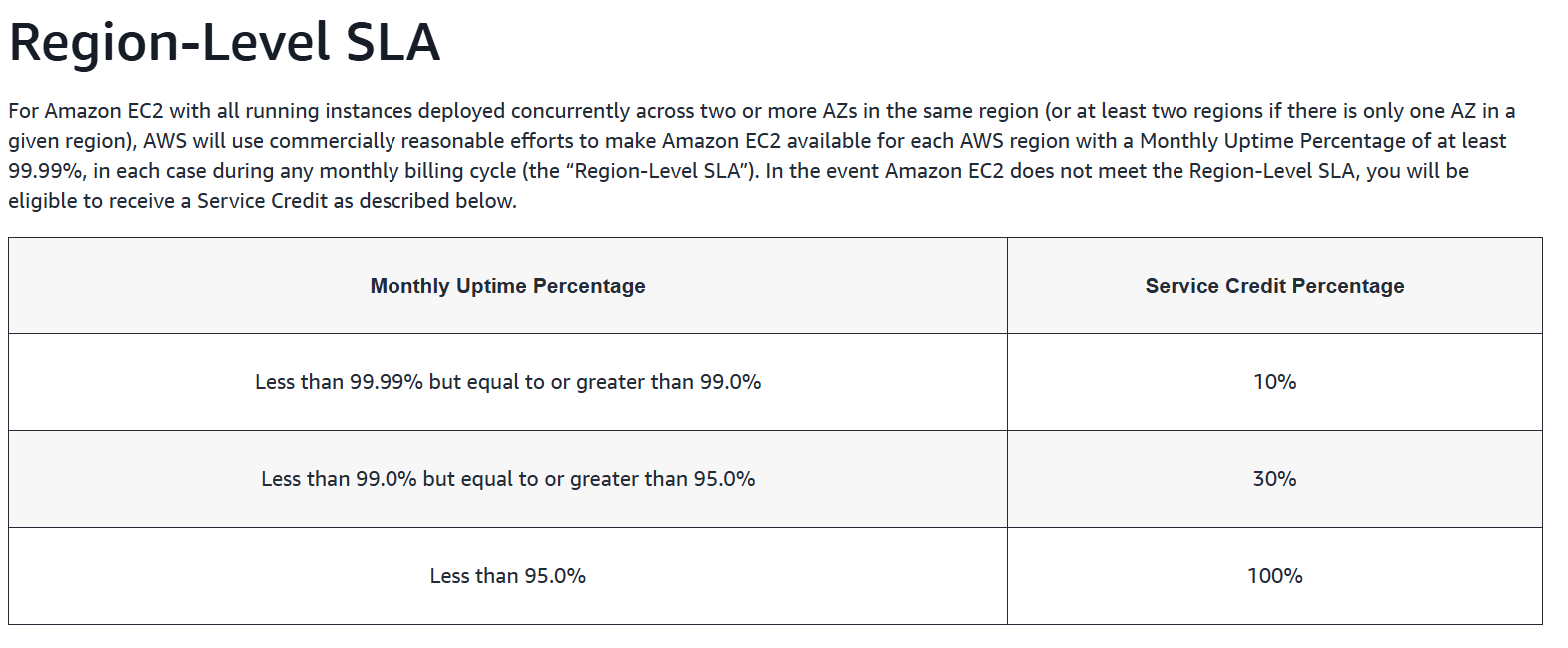Select the 30% service credit cell
The width and height of the screenshot is (1568, 648).
(x=1274, y=479)
